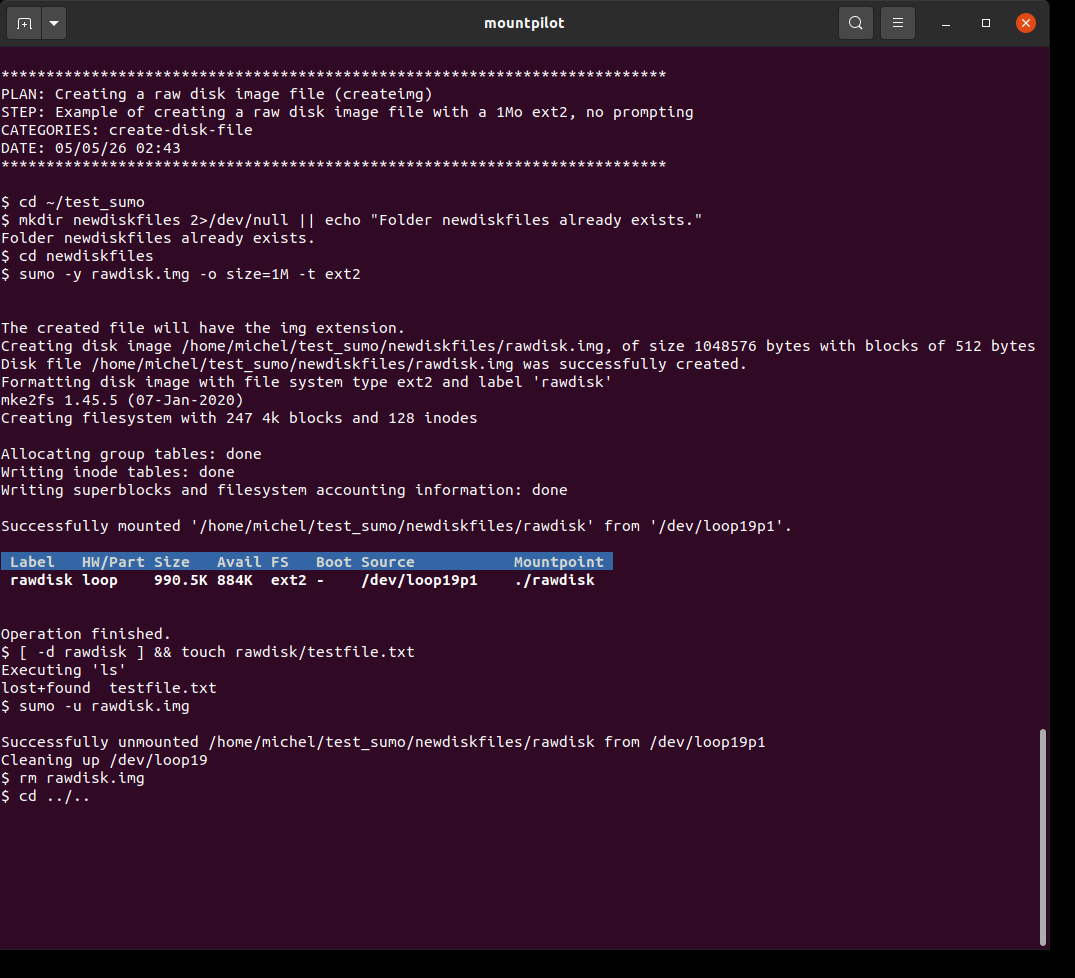Click 'lost+found' in ls output
Screen dimensions: 1075x978
[46, 687]
